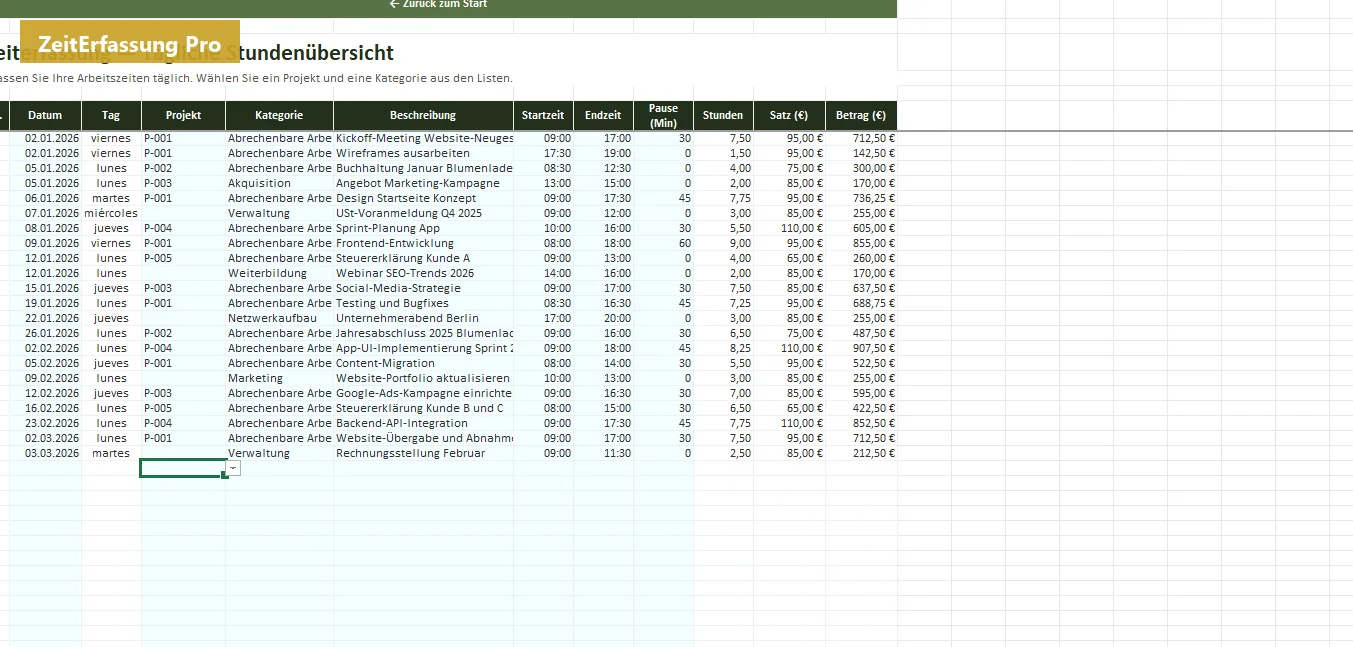The image size is (1353, 647).
Task: Select the "Sprint-Planung App" description
Action: 423,228
